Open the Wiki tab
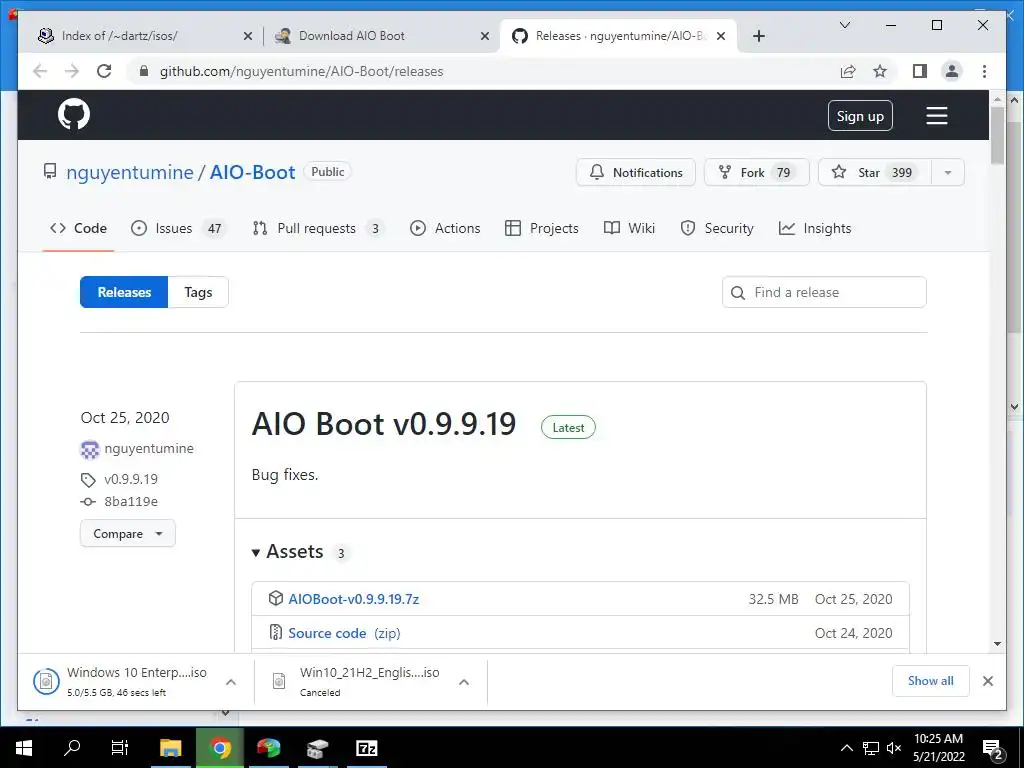Screen dimensions: 1024x768 click(x=629, y=228)
